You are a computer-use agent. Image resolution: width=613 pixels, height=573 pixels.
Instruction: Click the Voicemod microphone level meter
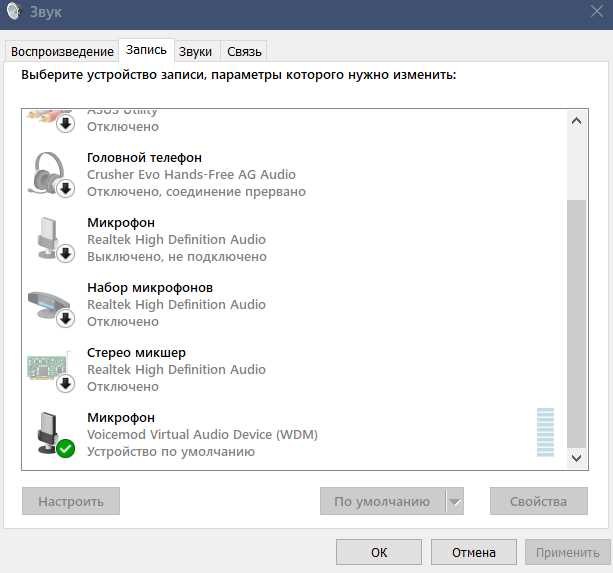click(x=545, y=432)
